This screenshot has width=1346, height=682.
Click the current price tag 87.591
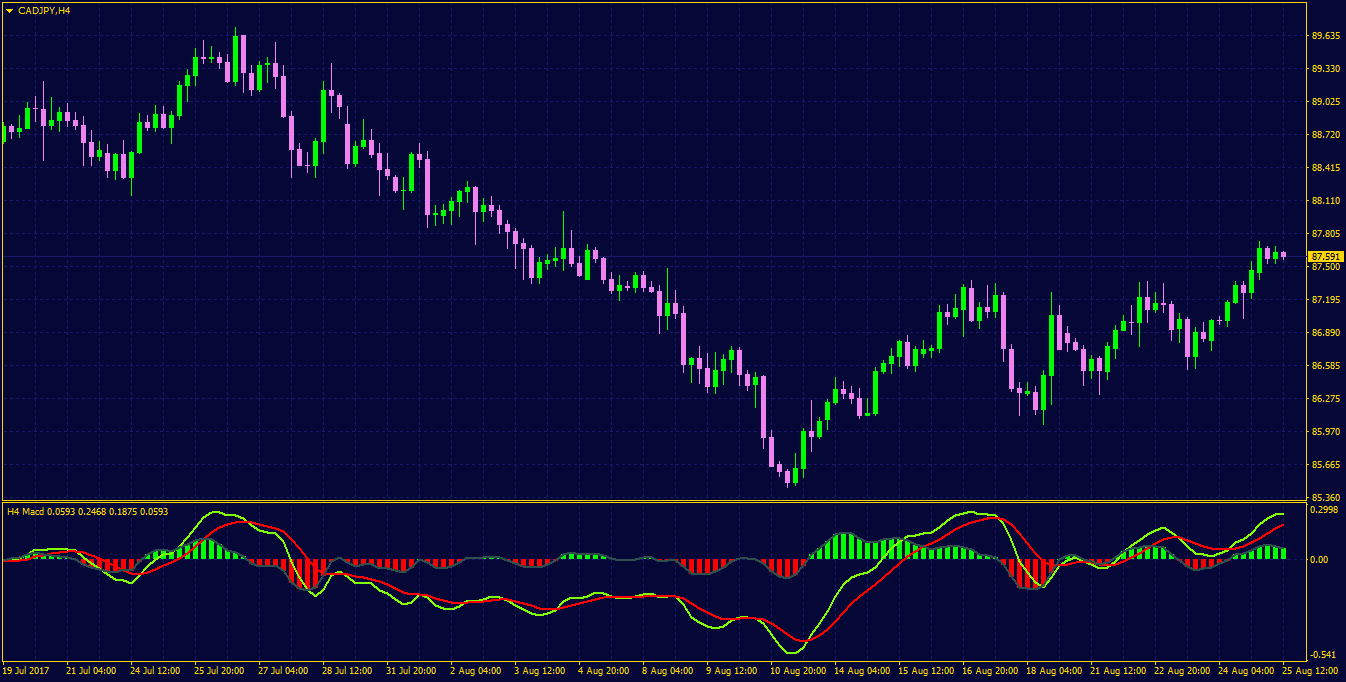pos(1325,257)
